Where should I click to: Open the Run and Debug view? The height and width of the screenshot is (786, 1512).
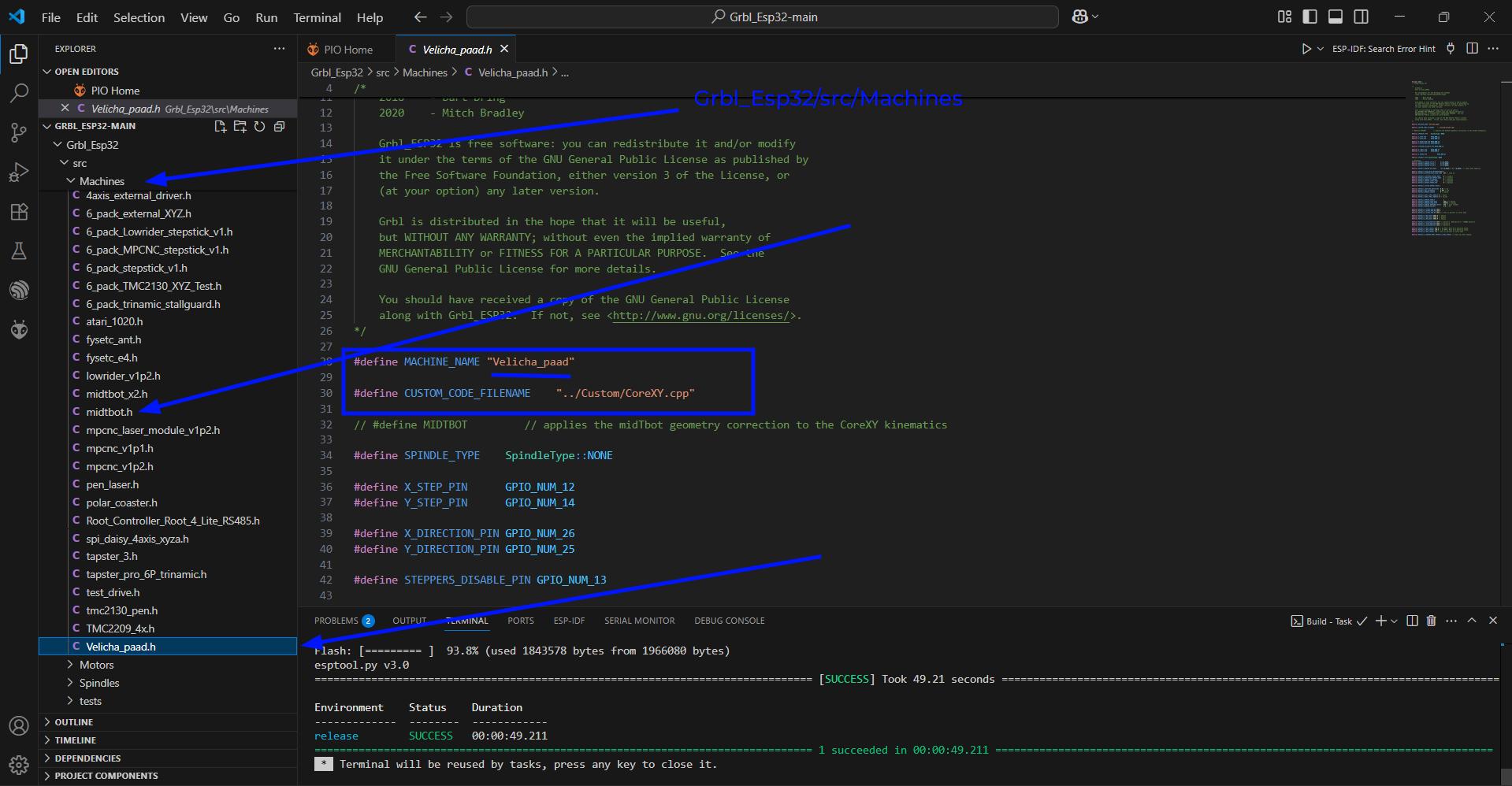click(x=19, y=172)
